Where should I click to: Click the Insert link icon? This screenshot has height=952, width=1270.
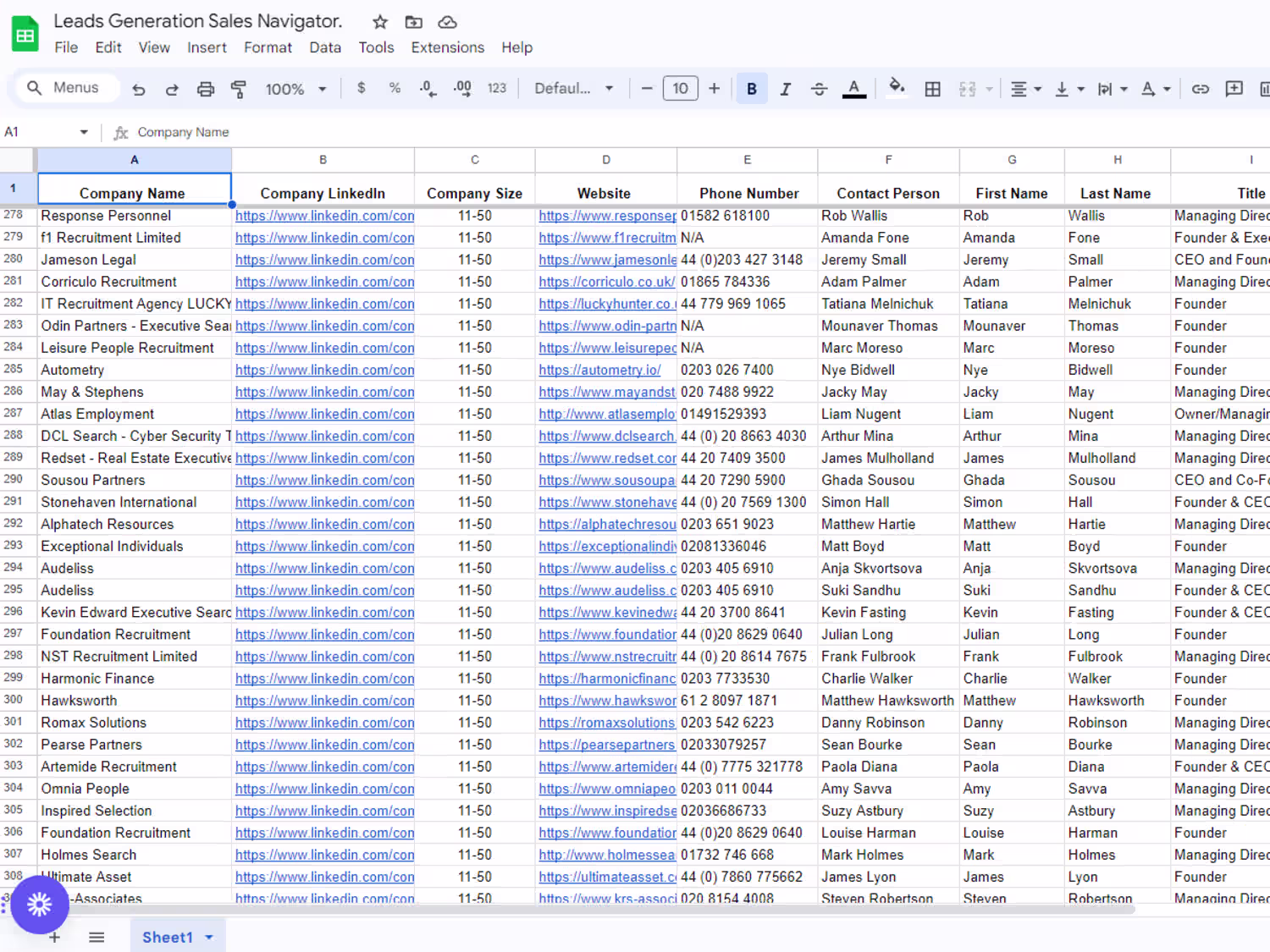(1200, 89)
